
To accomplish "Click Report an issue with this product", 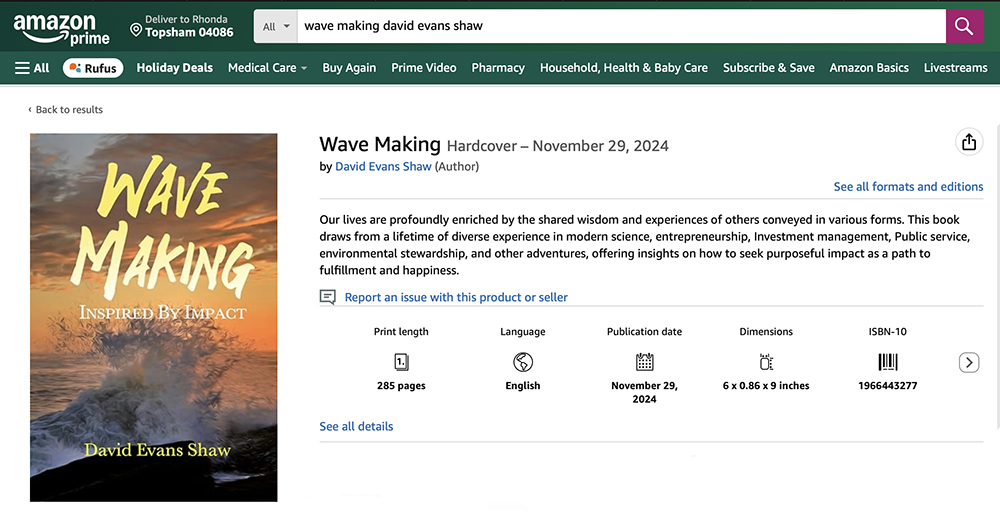I will coord(455,297).
